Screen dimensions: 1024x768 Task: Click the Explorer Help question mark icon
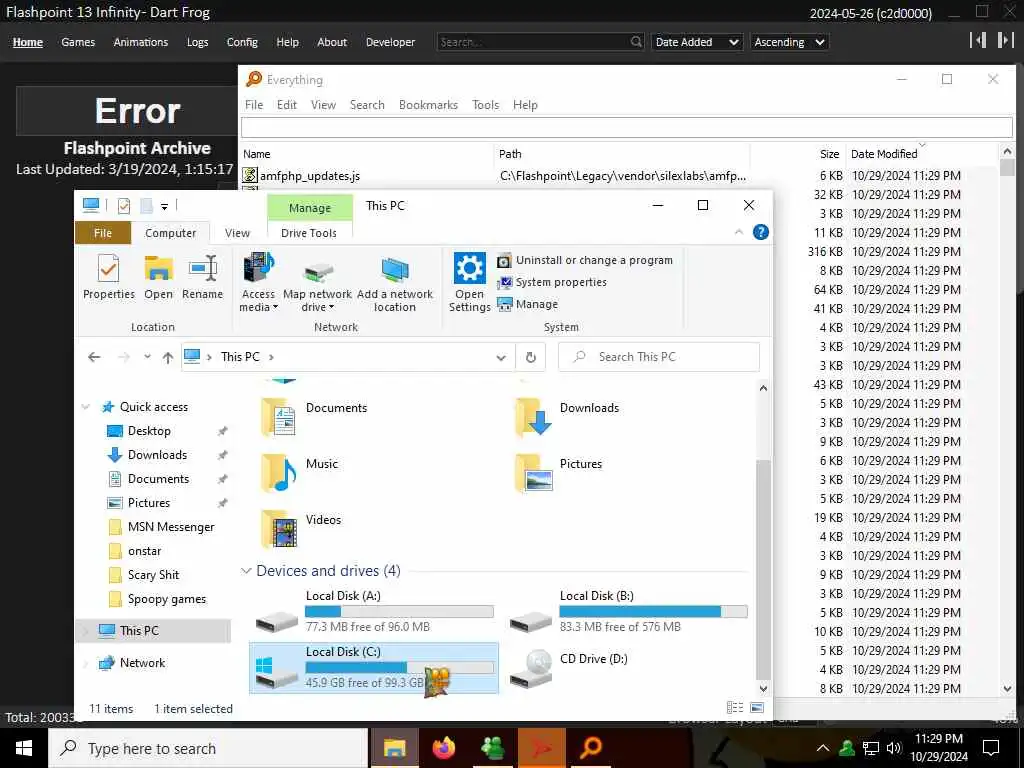click(760, 232)
